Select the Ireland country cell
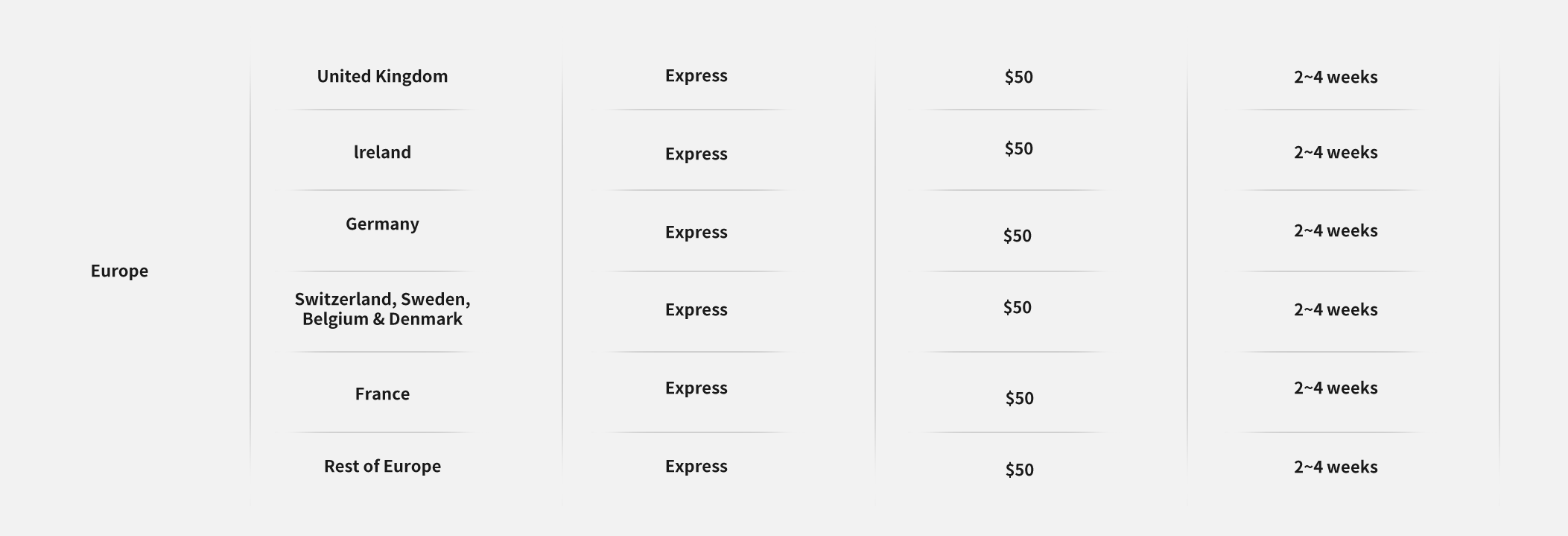 click(x=382, y=152)
